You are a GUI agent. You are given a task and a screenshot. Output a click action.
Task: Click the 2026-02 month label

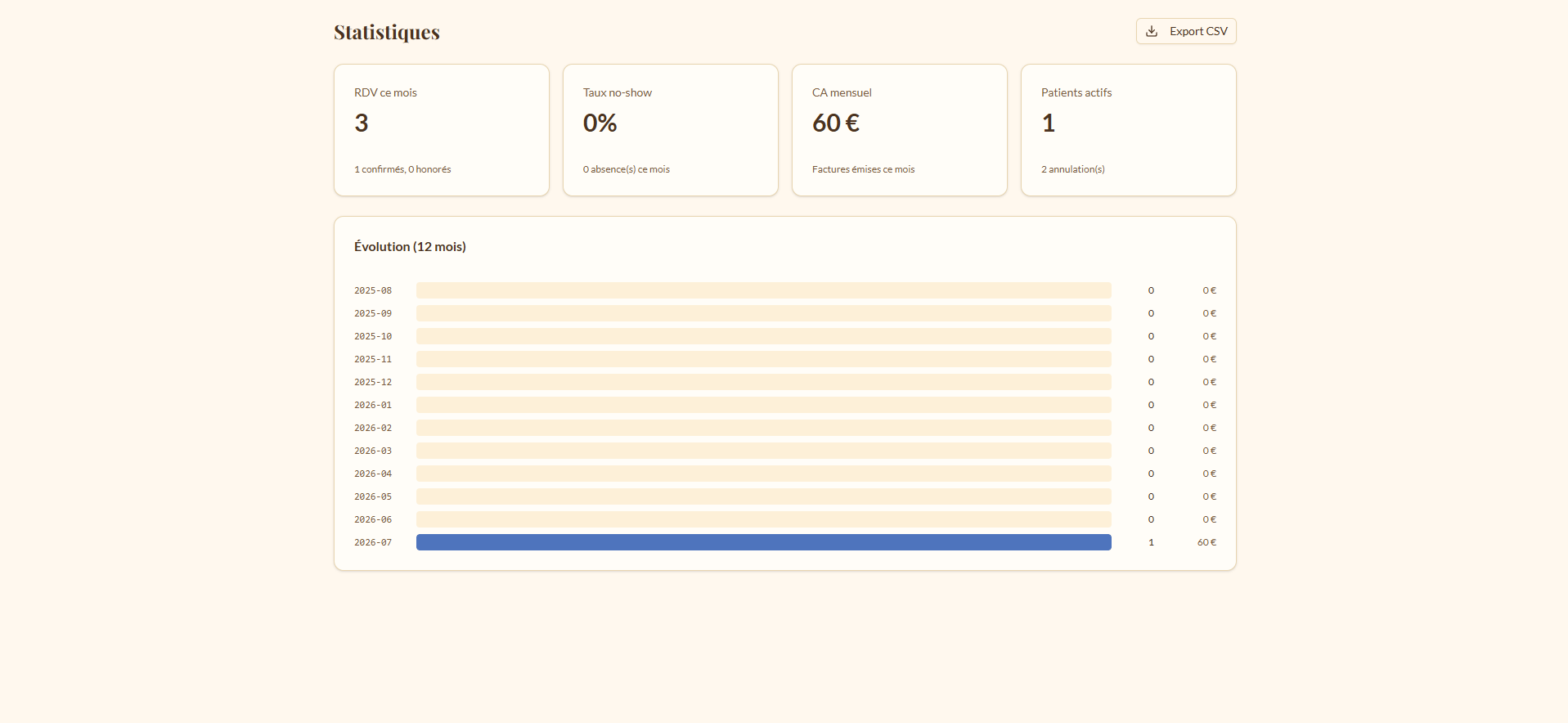[x=373, y=428]
